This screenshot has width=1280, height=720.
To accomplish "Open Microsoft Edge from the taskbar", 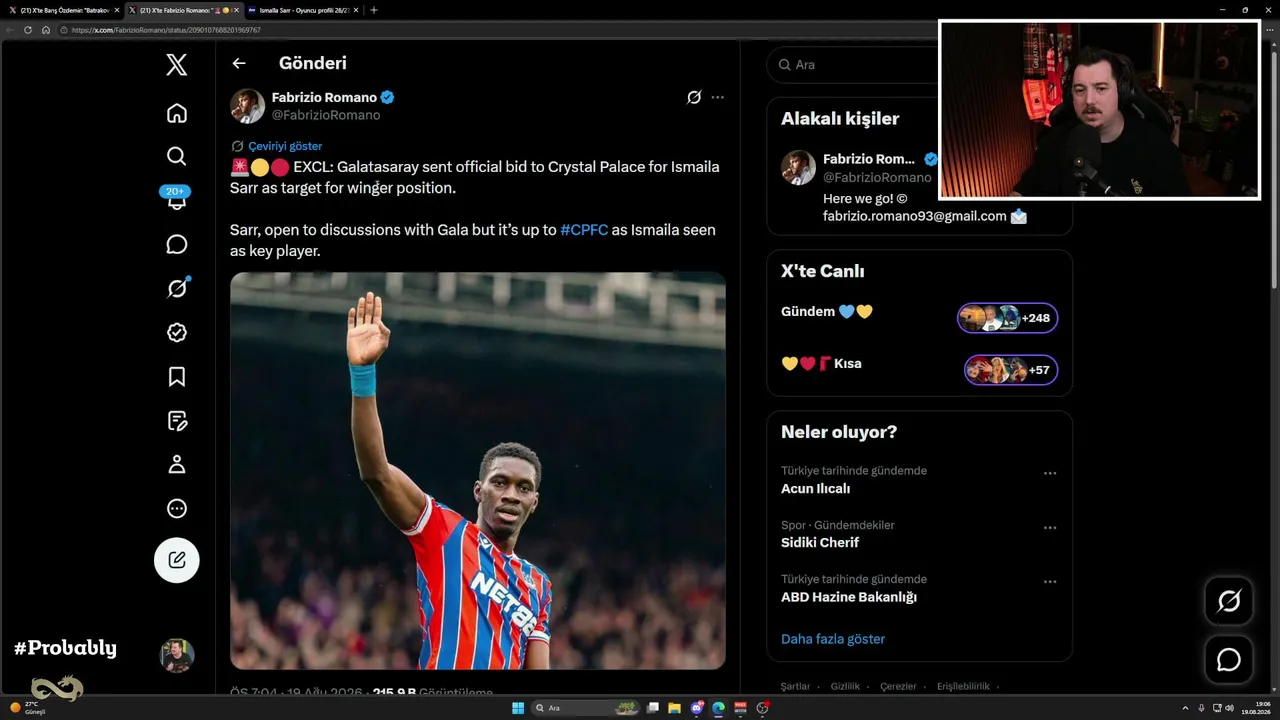I will (719, 708).
